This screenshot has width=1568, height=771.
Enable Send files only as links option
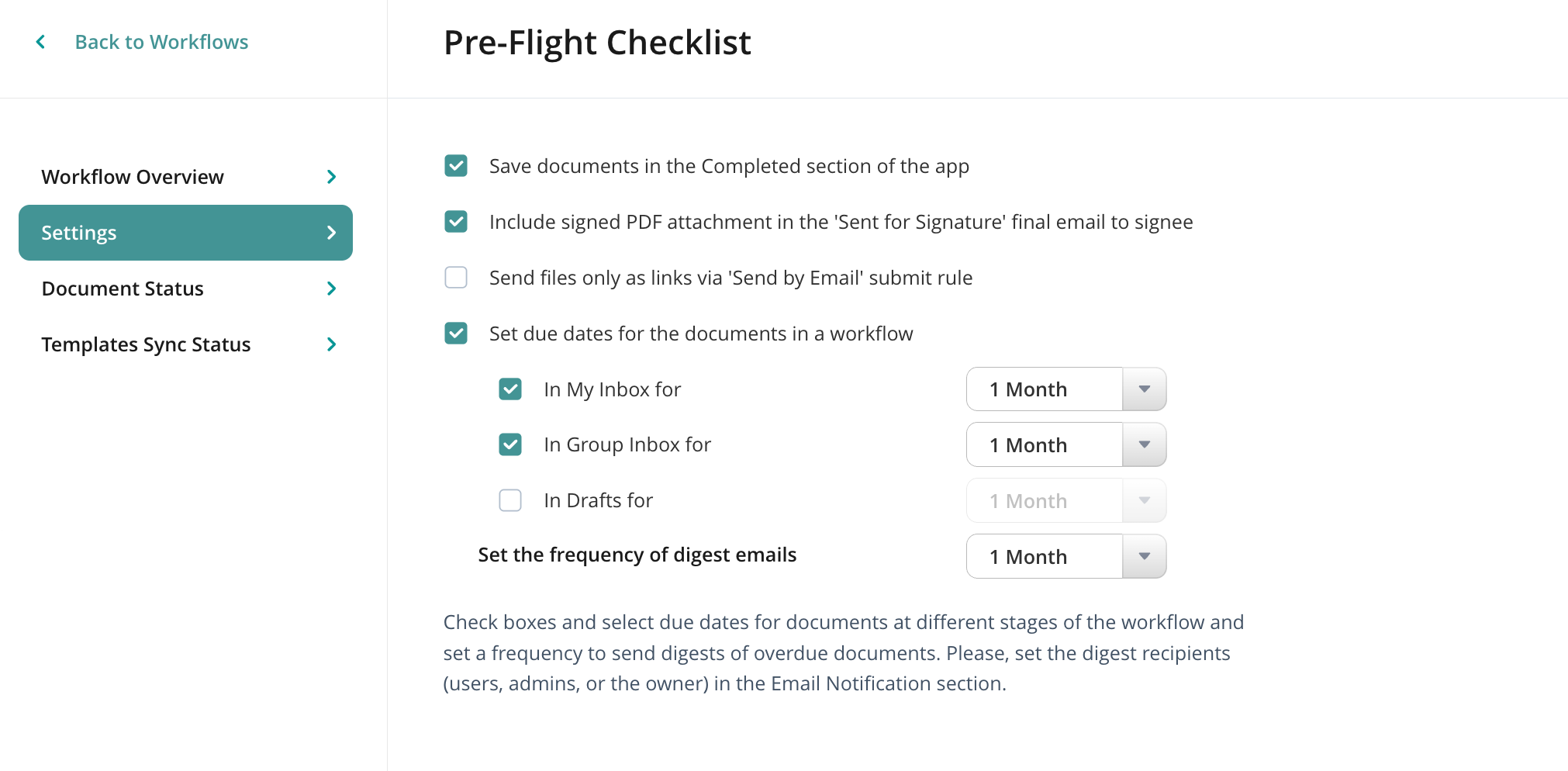point(456,278)
